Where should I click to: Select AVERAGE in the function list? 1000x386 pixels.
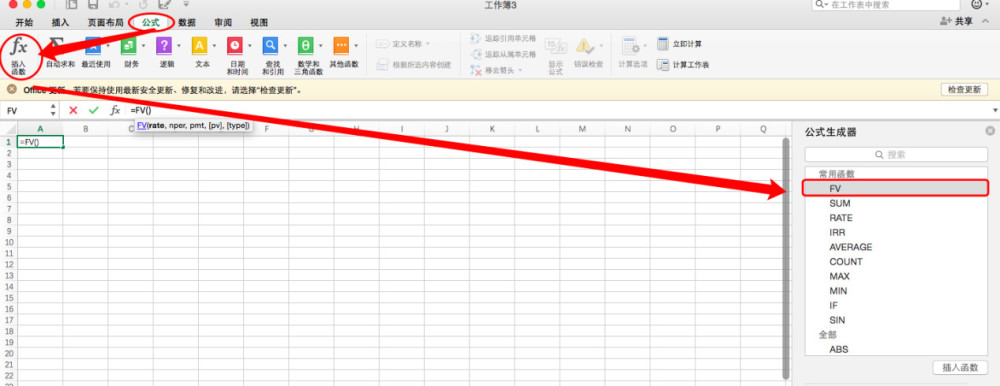[x=895, y=247]
